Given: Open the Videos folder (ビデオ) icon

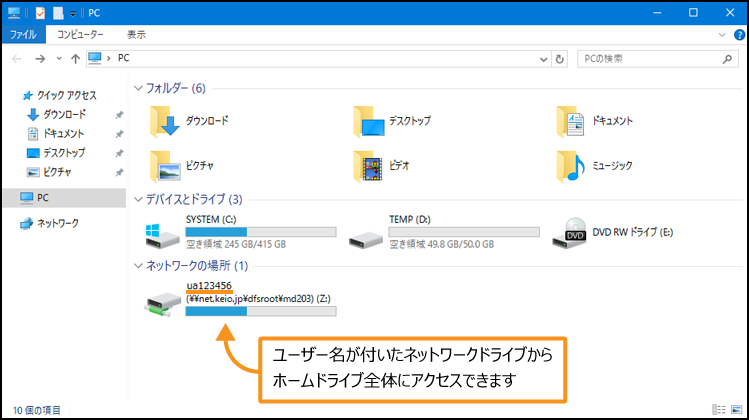Looking at the screenshot, I should click(369, 164).
